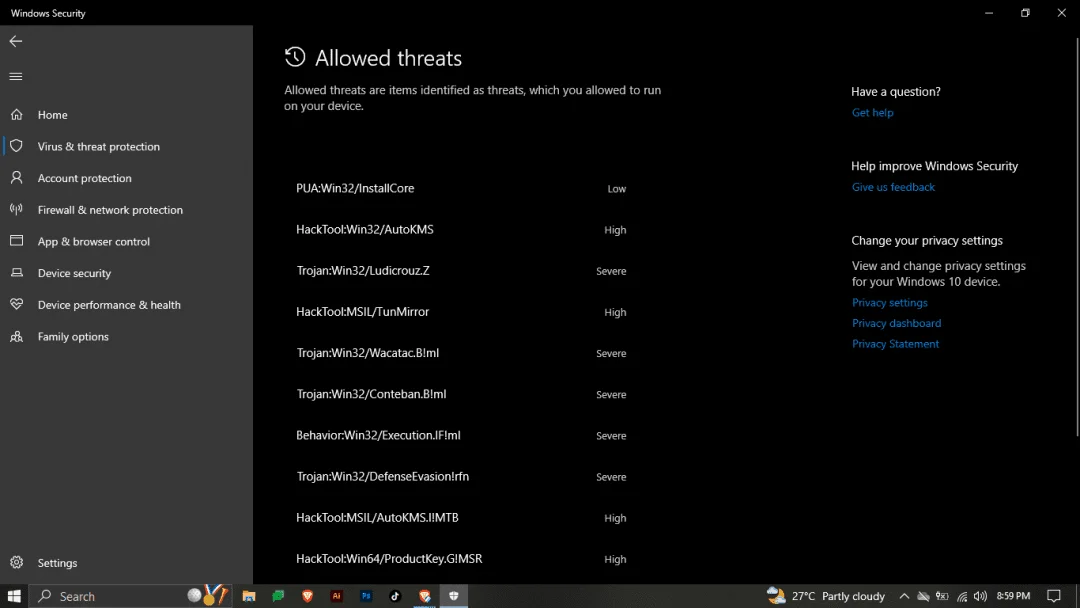Click the Device performance heart icon
This screenshot has height=608, width=1080.
coord(17,304)
